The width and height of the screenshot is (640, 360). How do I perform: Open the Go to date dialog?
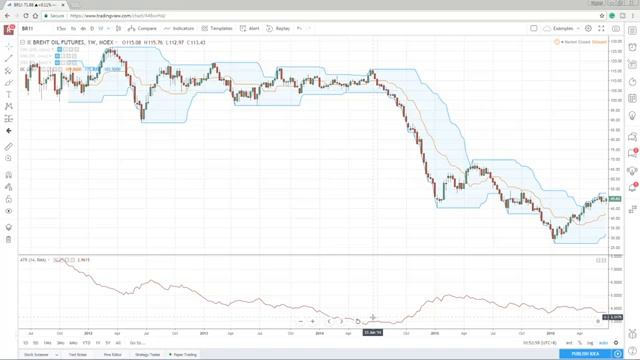tap(138, 343)
